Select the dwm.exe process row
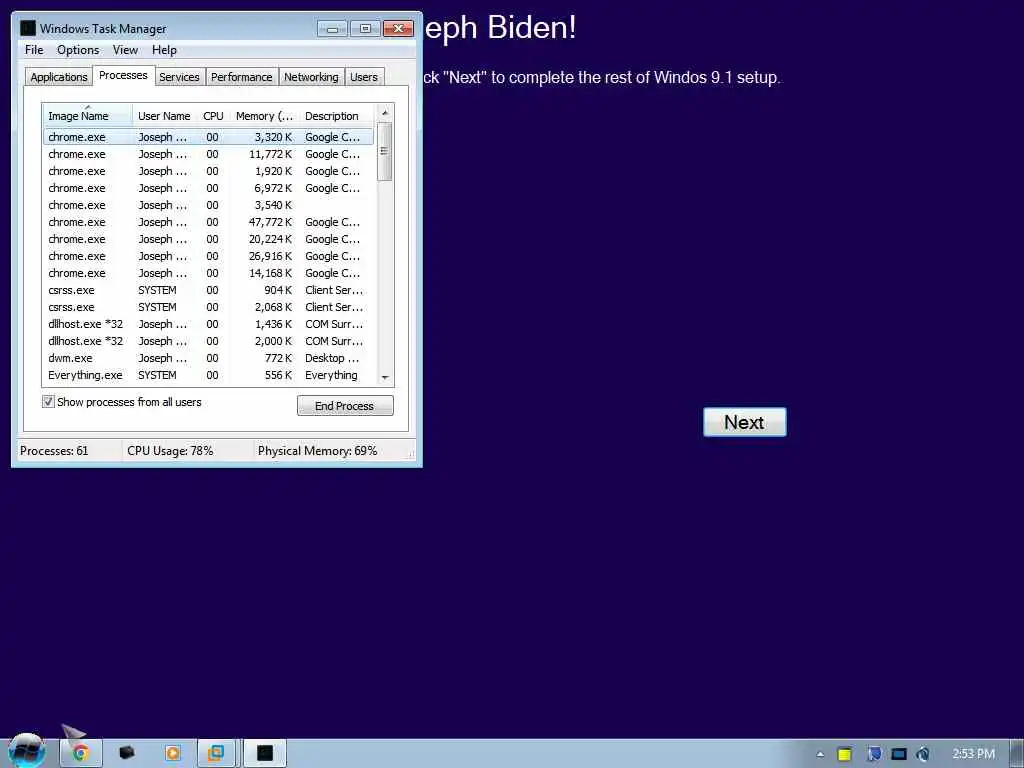Image resolution: width=1024 pixels, height=768 pixels. (208, 358)
